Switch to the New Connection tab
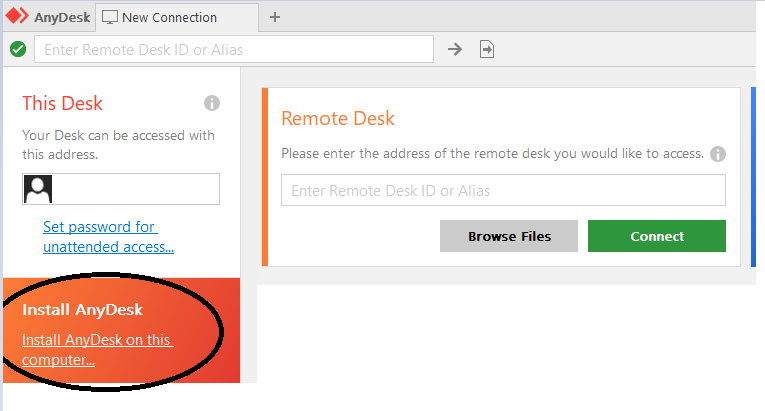Viewport: 765px width, 411px height. point(168,17)
